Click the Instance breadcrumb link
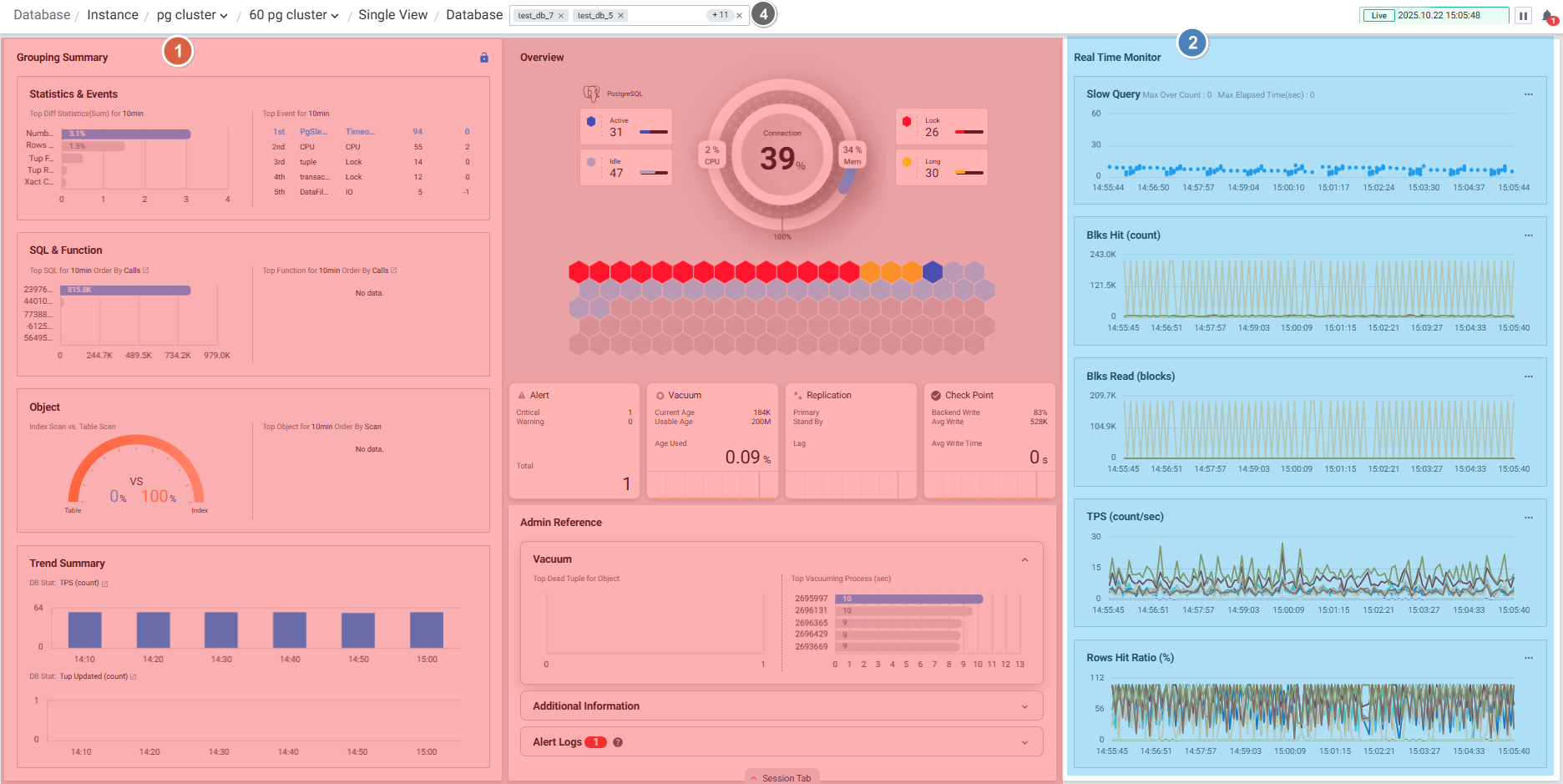The image size is (1563, 784). click(113, 15)
